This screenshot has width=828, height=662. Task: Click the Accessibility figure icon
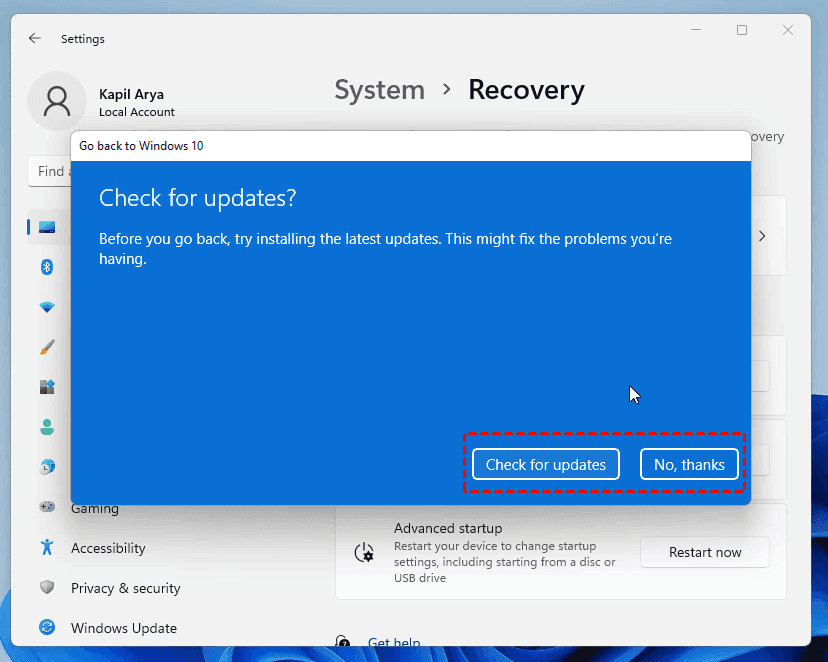pos(47,547)
